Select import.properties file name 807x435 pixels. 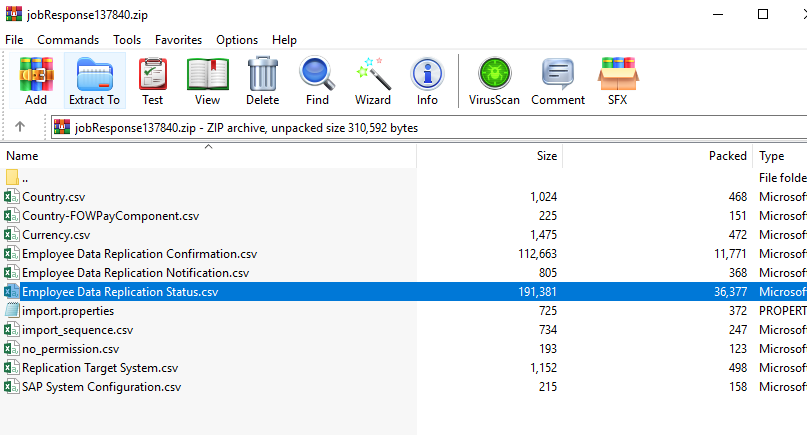68,310
